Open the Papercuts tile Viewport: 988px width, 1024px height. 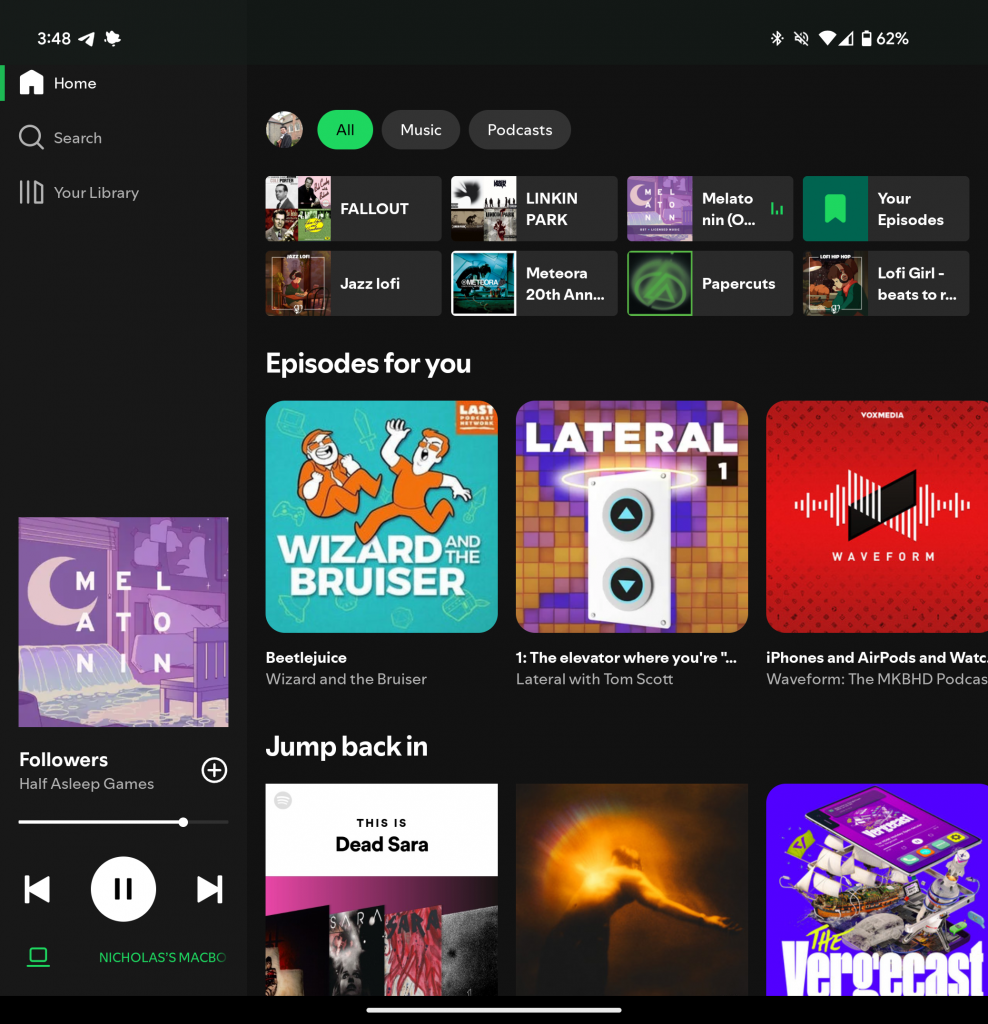point(710,283)
